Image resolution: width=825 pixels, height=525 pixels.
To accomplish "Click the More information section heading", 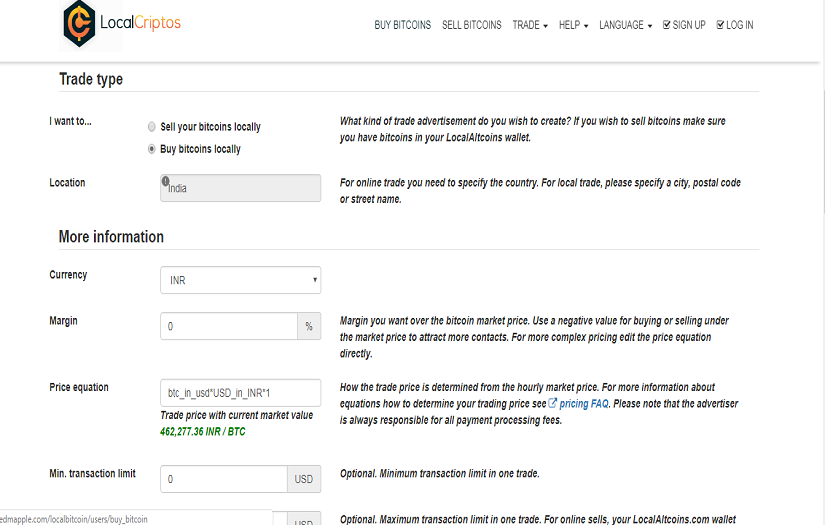I will click(111, 237).
